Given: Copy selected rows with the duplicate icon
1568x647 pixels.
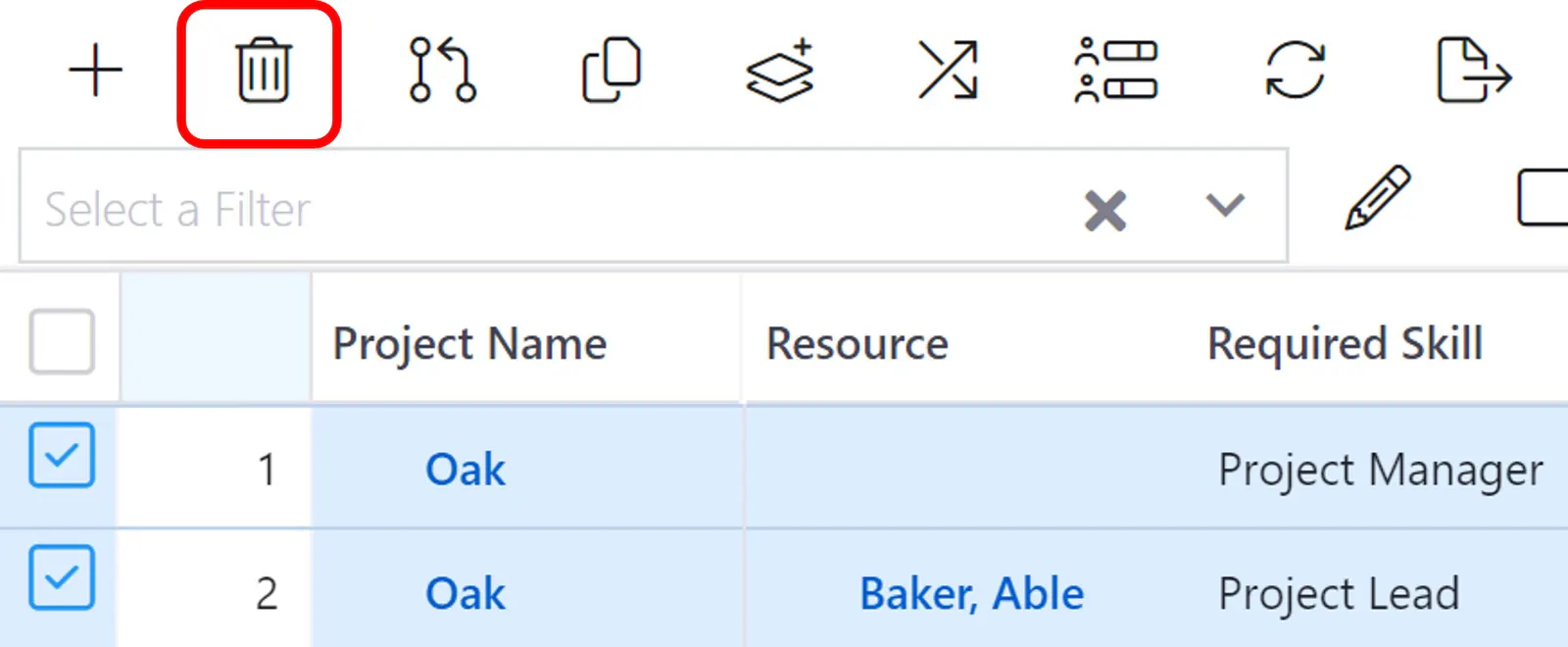Looking at the screenshot, I should tap(612, 70).
